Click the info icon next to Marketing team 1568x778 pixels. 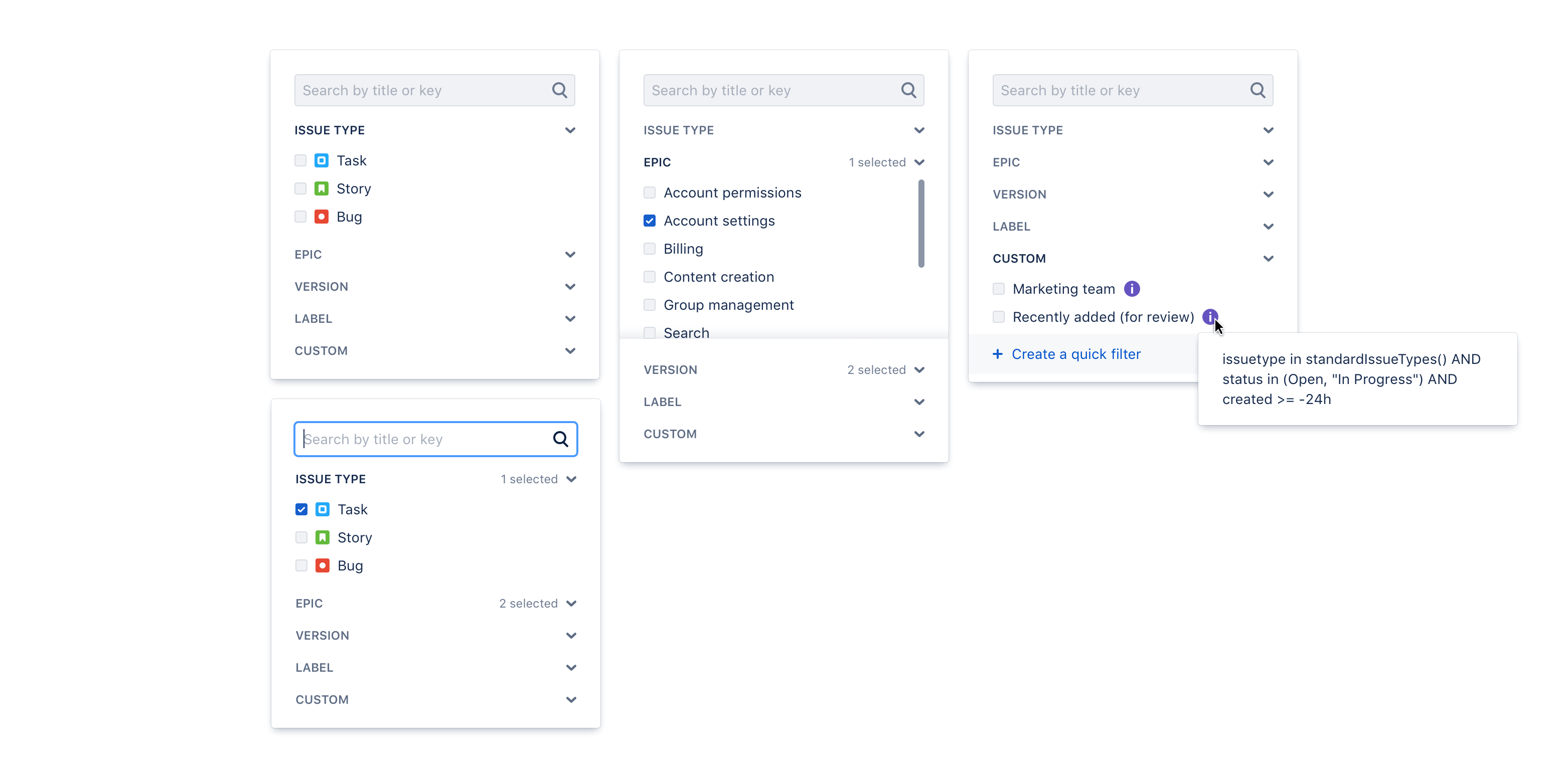1131,289
